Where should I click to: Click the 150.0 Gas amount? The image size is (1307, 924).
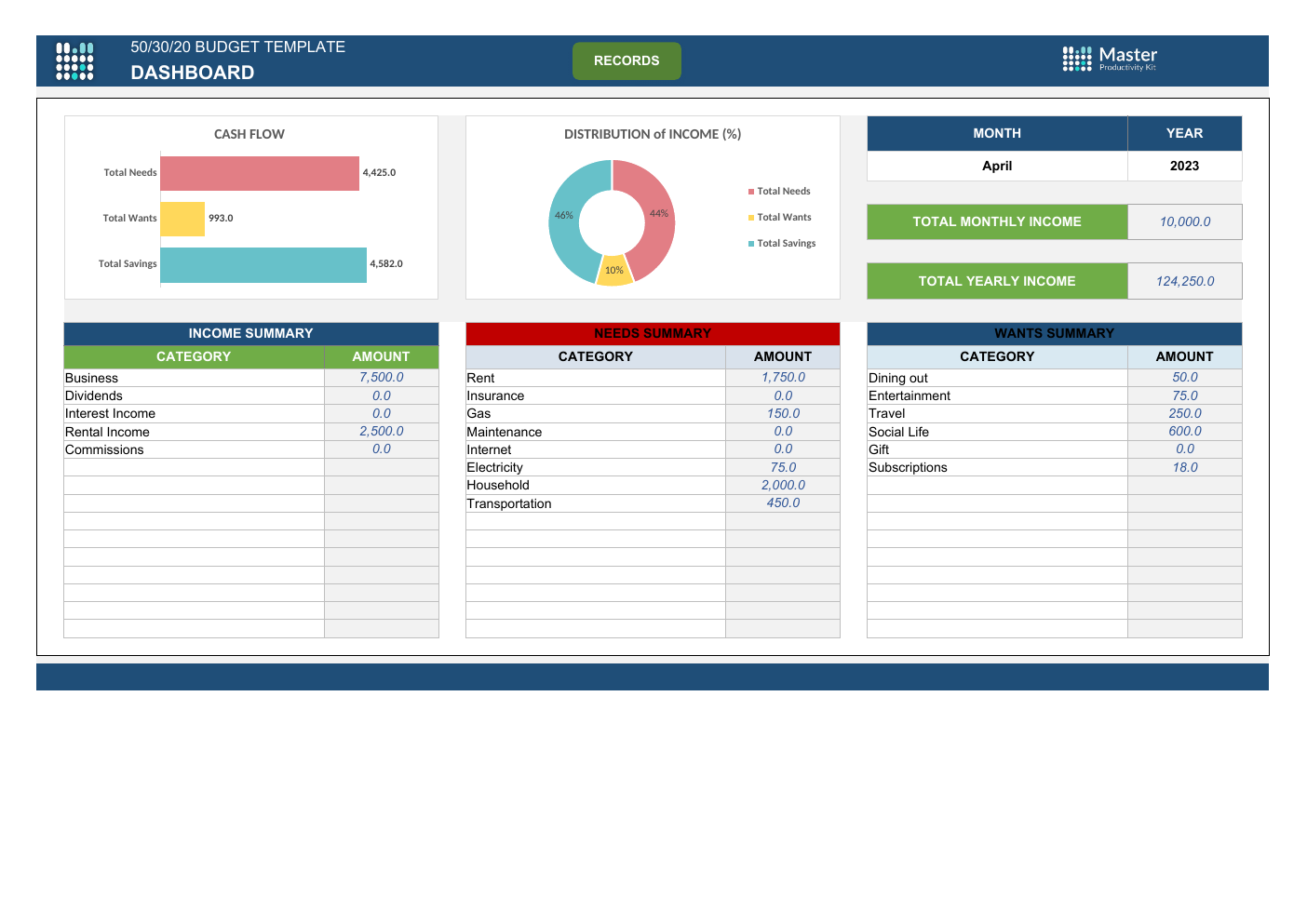[783, 414]
